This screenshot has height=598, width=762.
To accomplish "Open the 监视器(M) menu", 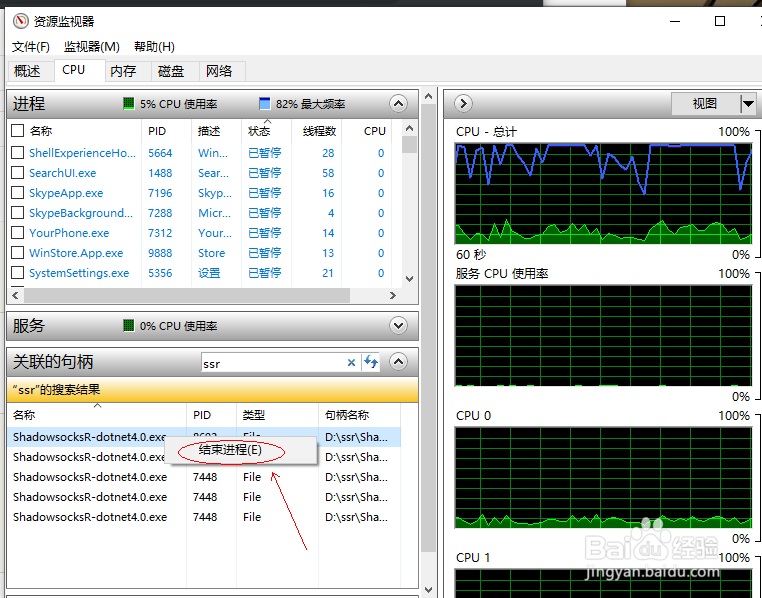I will click(91, 47).
